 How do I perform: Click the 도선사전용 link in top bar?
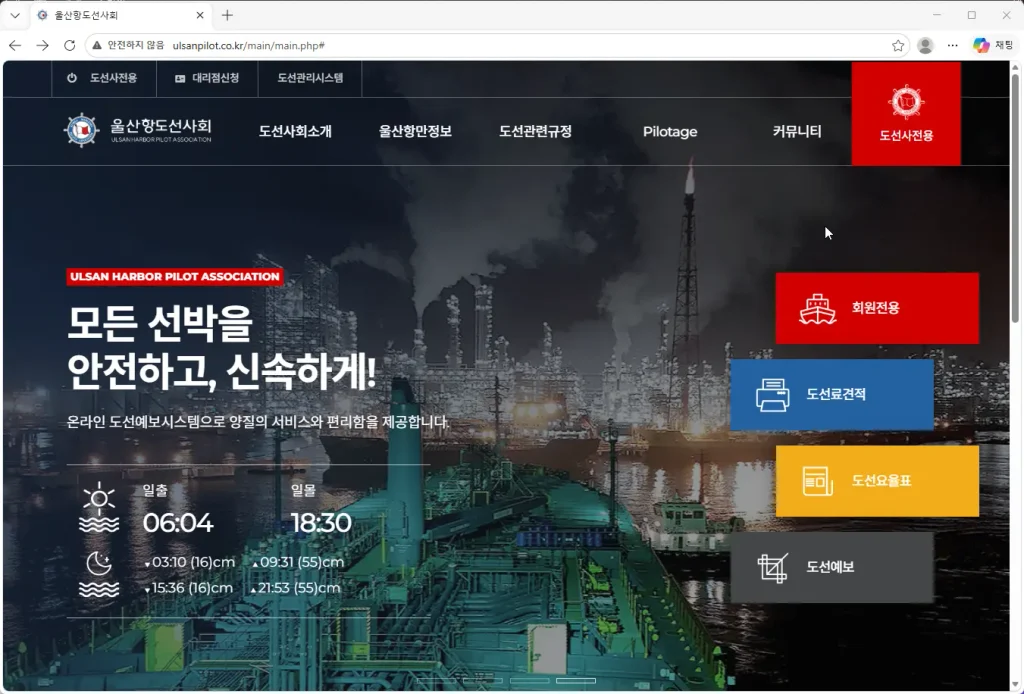point(113,78)
